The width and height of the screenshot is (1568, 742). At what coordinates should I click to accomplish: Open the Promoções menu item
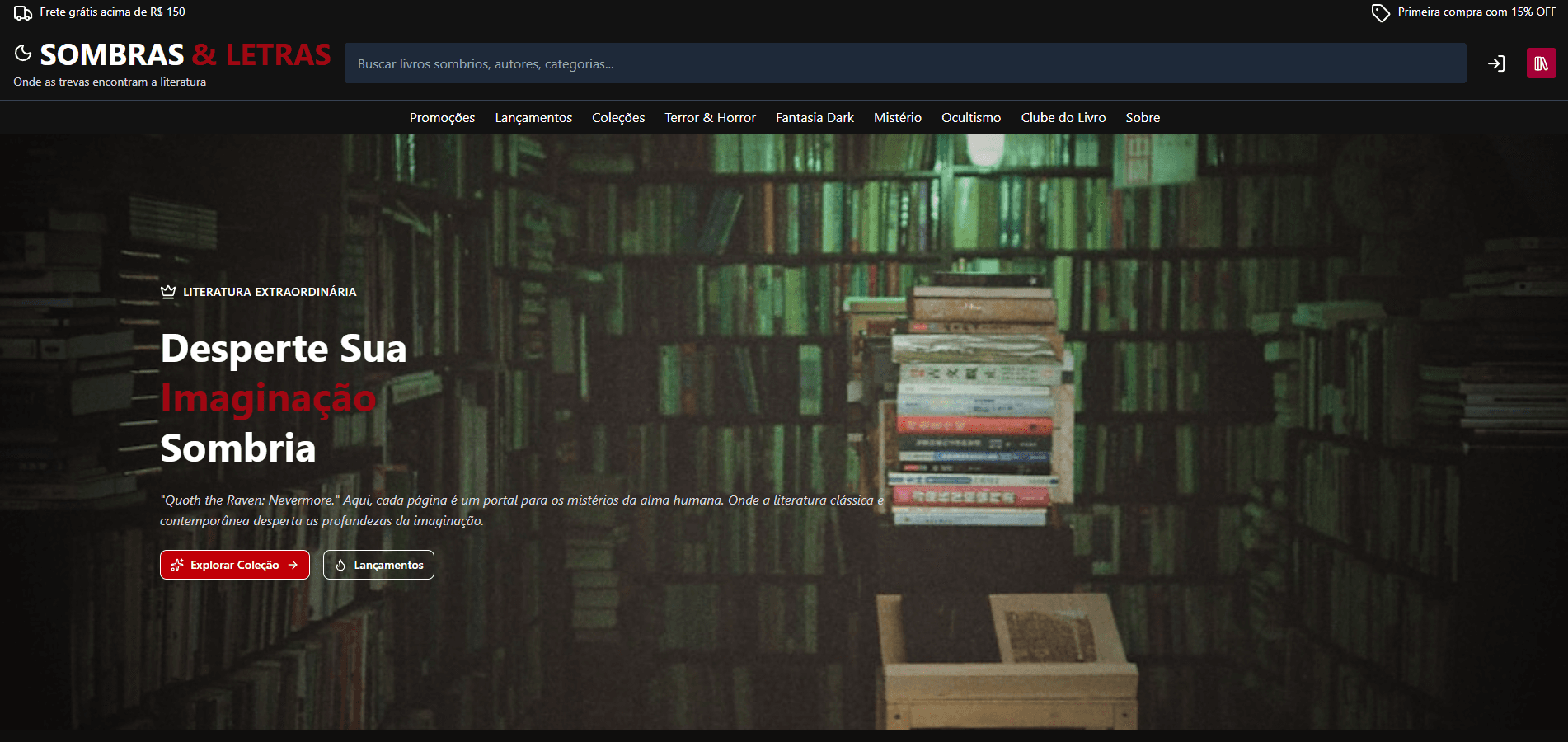(x=442, y=118)
